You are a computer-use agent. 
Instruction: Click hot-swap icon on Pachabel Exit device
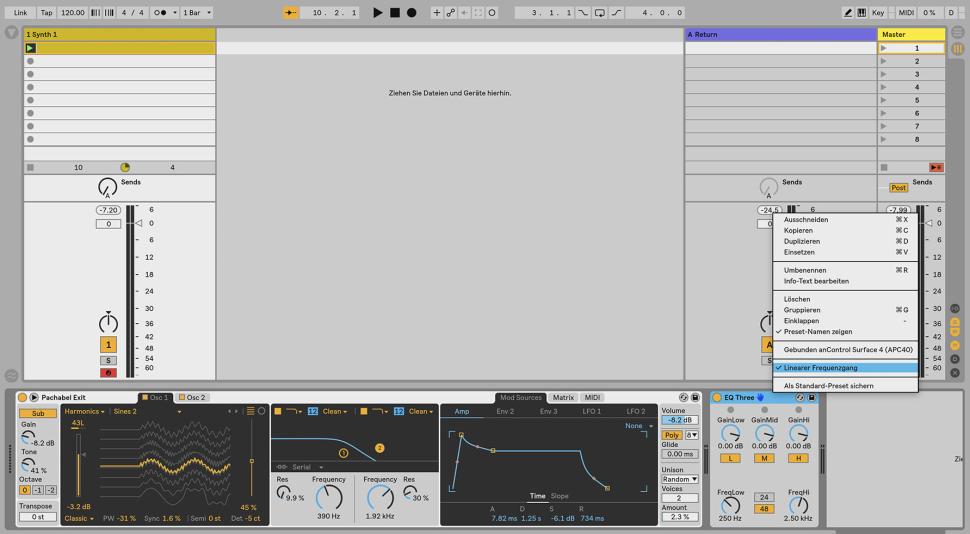683,398
